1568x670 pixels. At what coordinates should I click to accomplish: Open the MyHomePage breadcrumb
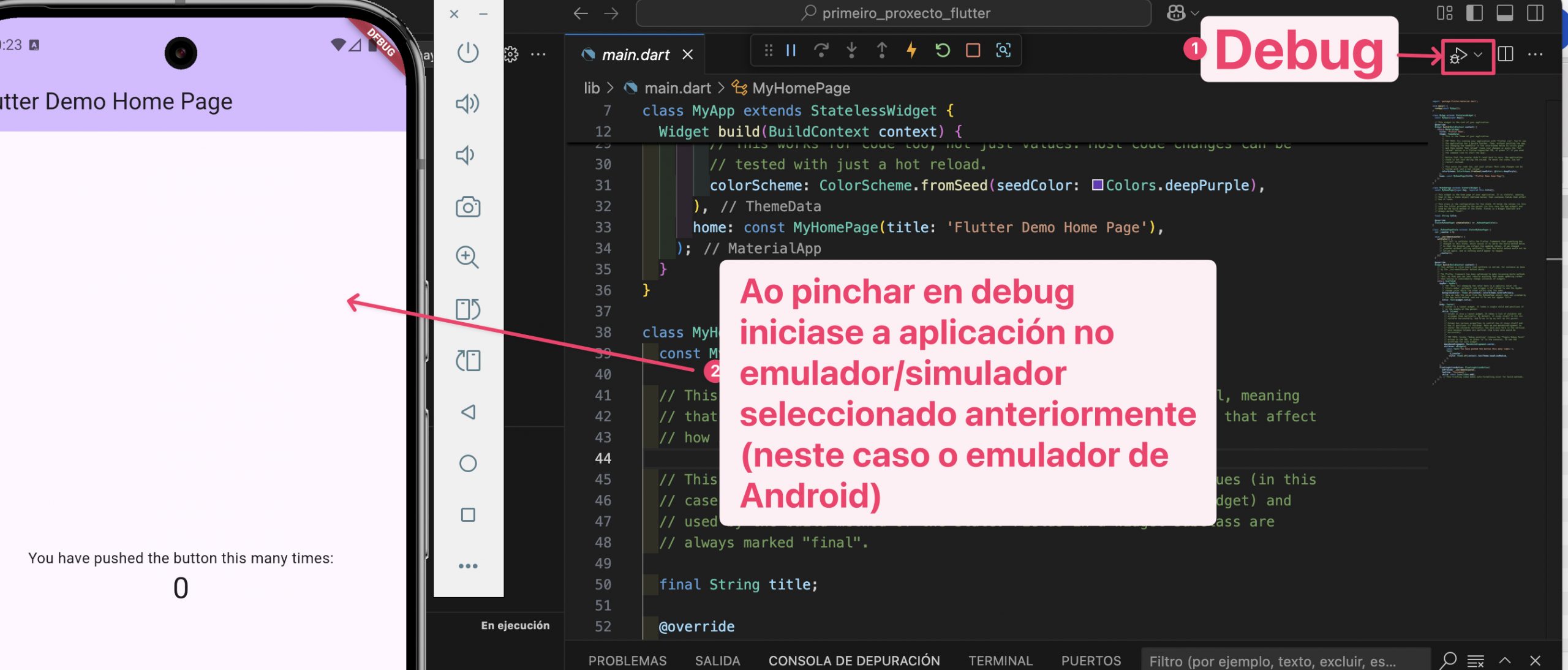[x=801, y=88]
